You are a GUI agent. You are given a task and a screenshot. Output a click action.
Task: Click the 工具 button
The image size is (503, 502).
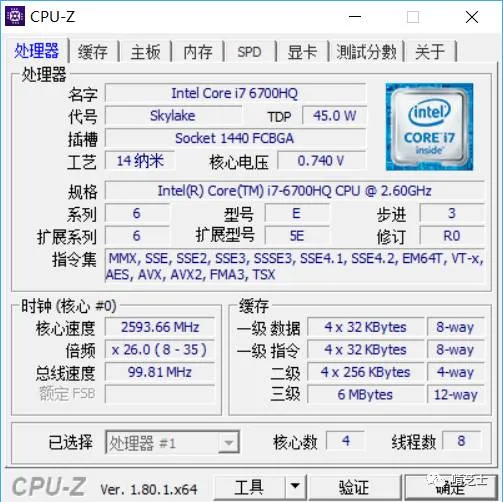point(249,487)
